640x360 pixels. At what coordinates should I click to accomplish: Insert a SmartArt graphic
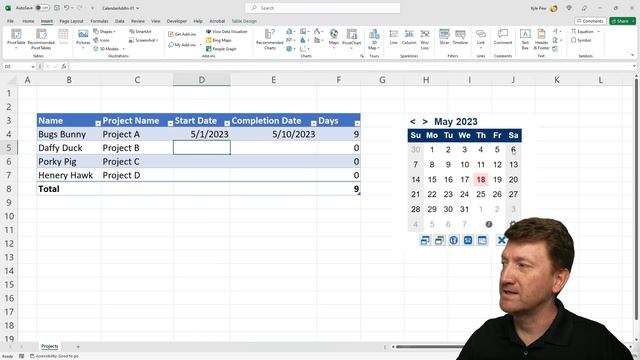[140, 31]
